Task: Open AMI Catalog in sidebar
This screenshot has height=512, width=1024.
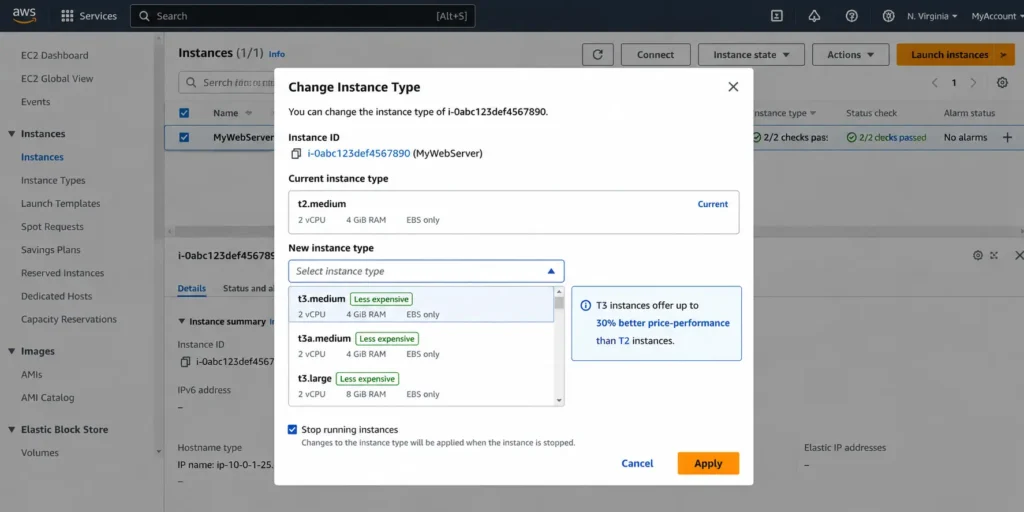Action: [48, 398]
